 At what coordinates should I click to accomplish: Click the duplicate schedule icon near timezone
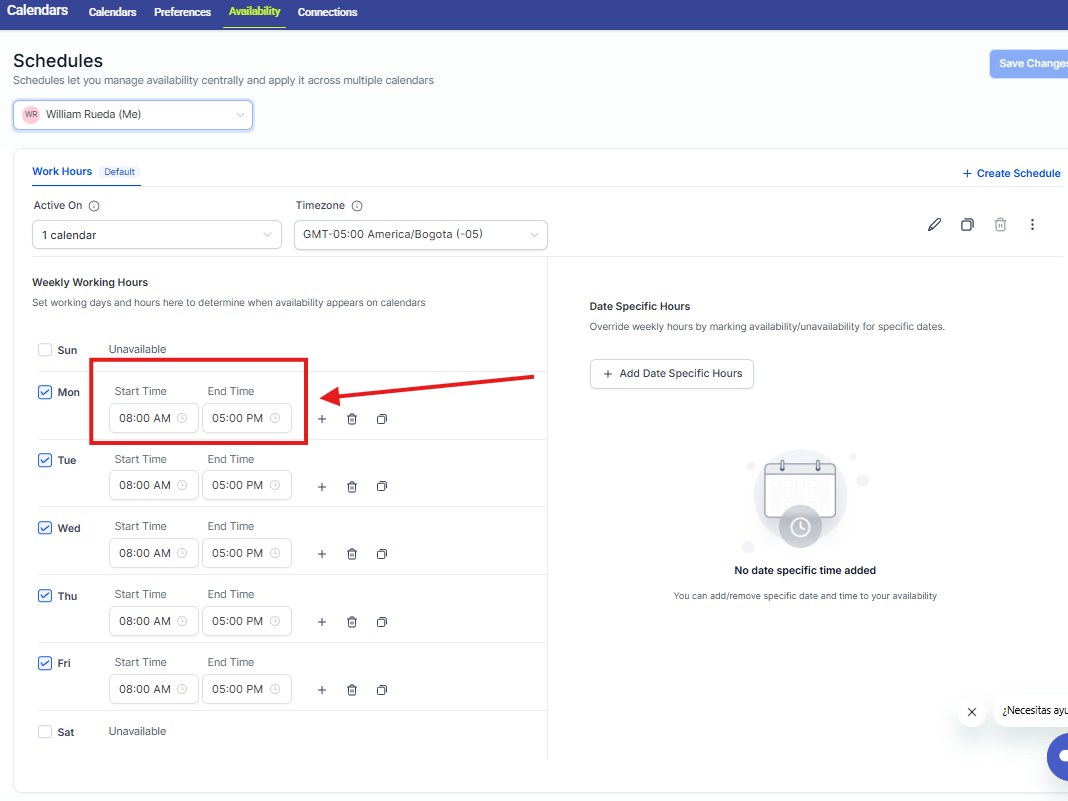point(967,225)
